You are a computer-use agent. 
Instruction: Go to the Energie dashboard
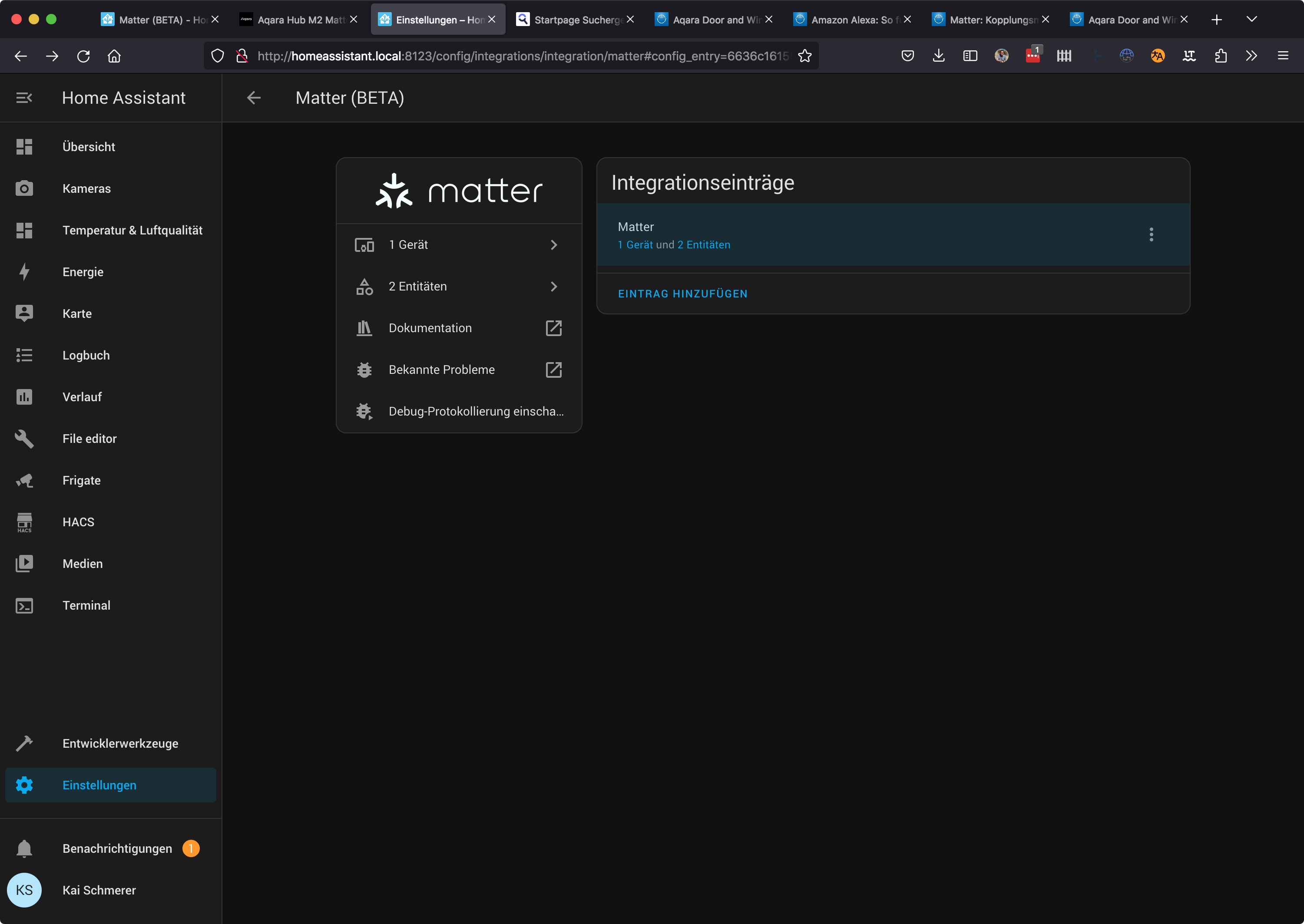tap(83, 272)
